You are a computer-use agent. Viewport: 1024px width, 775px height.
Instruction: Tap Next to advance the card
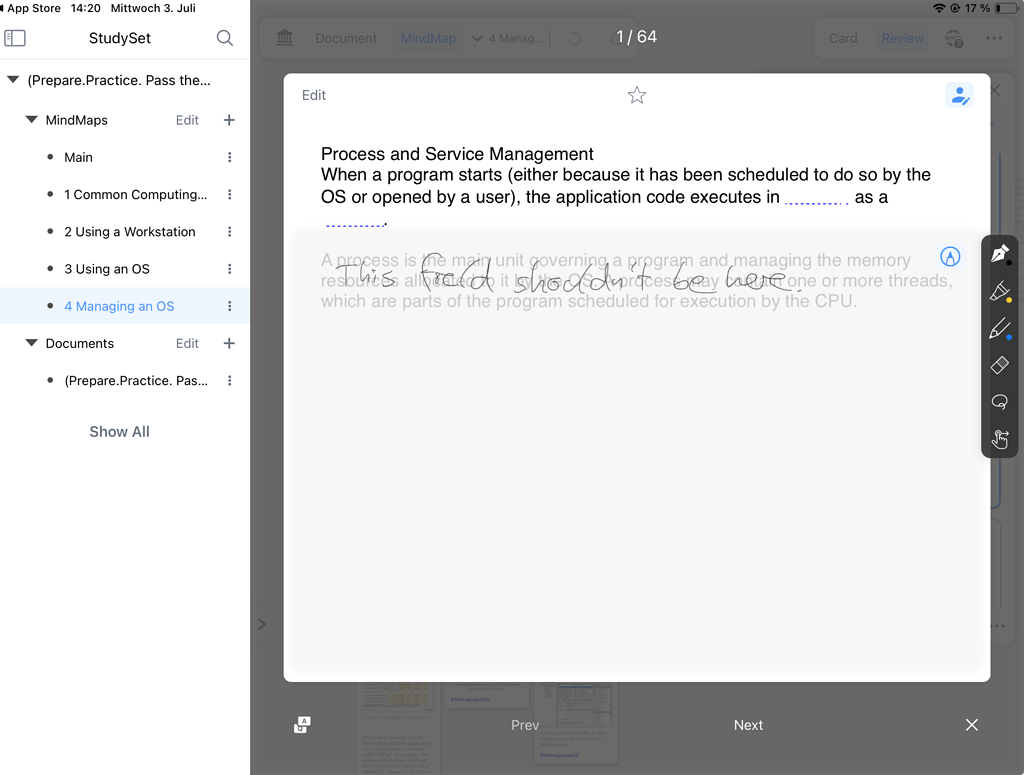tap(748, 724)
